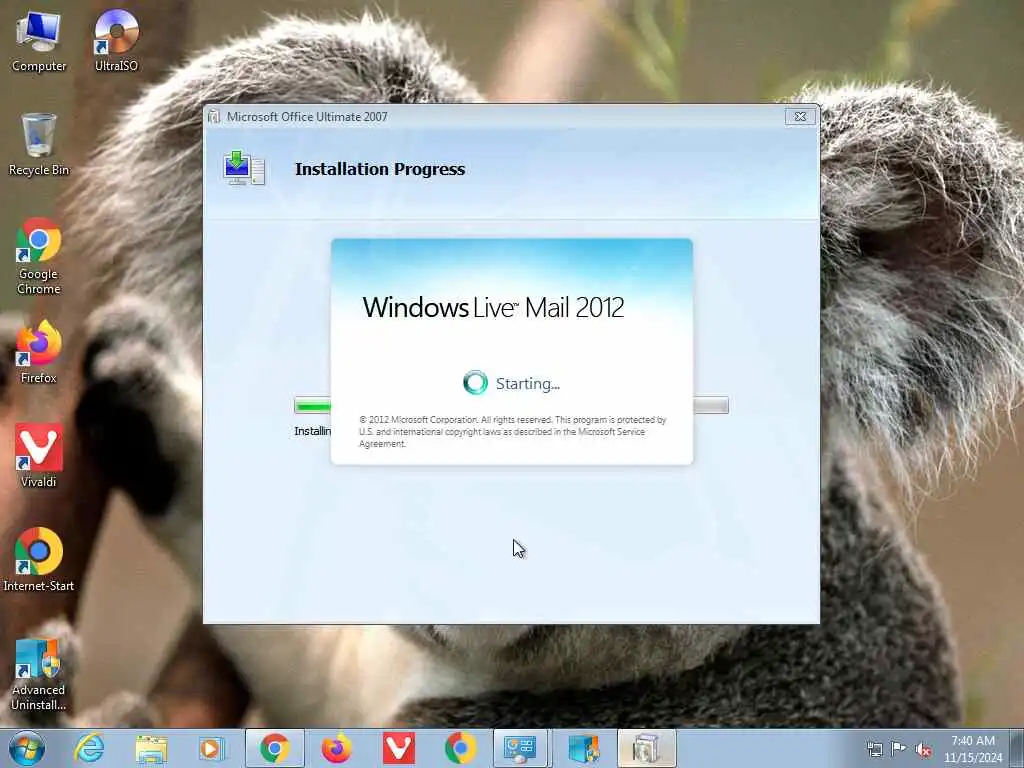Screen dimensions: 1024x768
Task: Open Internet Explorer from the taskbar
Action: tap(89, 748)
